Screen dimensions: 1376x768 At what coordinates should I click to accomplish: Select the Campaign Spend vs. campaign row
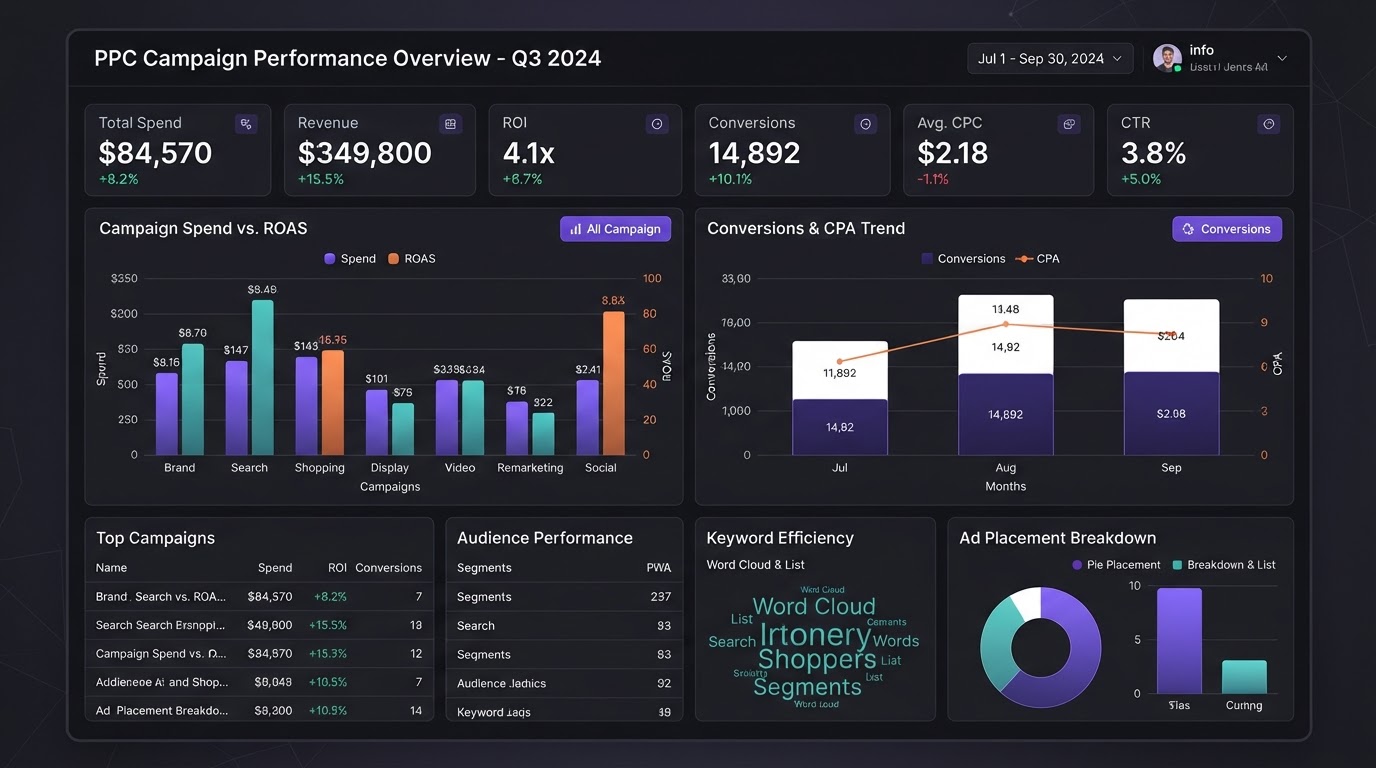tap(259, 654)
